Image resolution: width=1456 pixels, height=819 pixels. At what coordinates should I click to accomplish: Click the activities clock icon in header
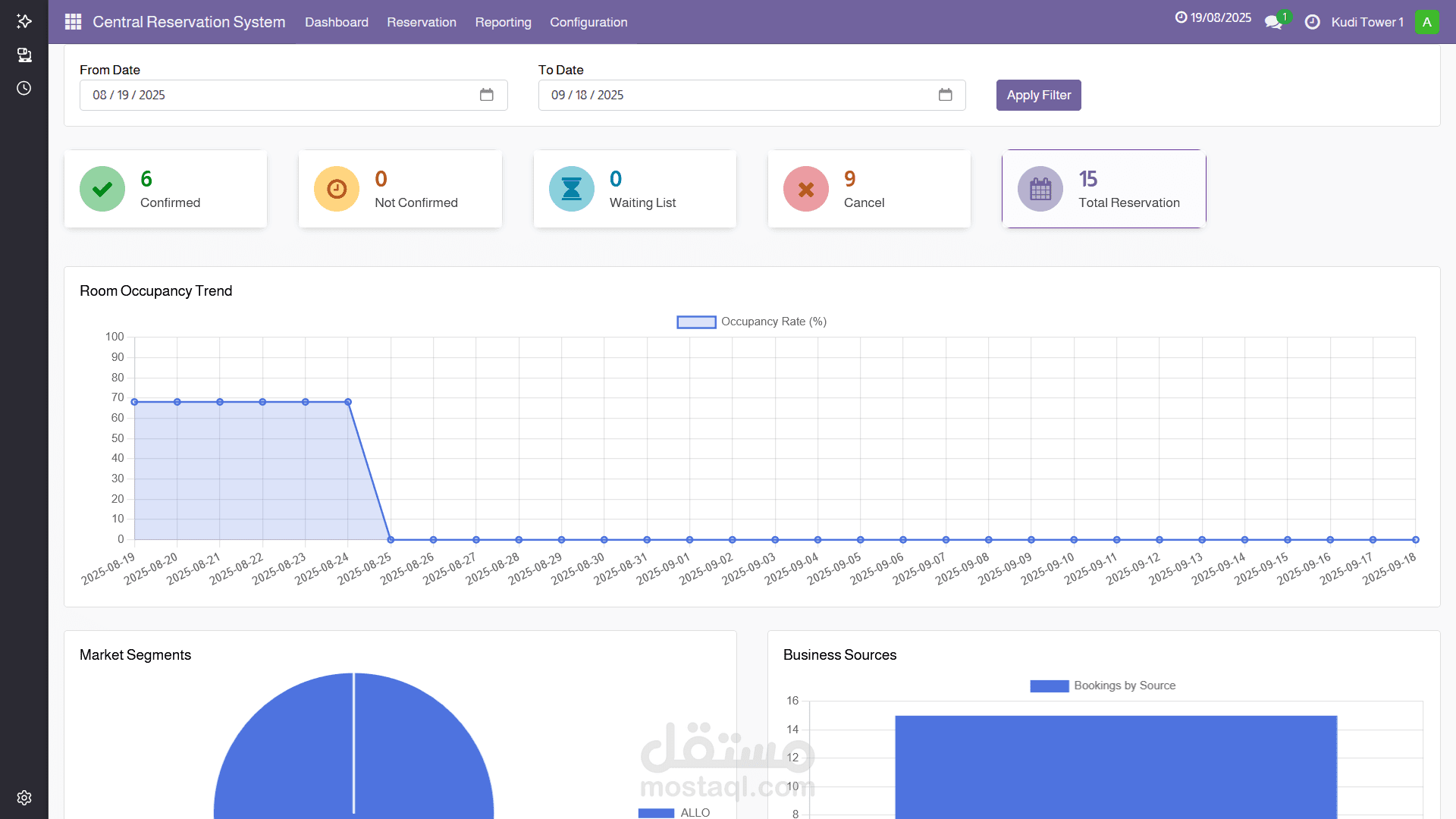coord(1312,22)
